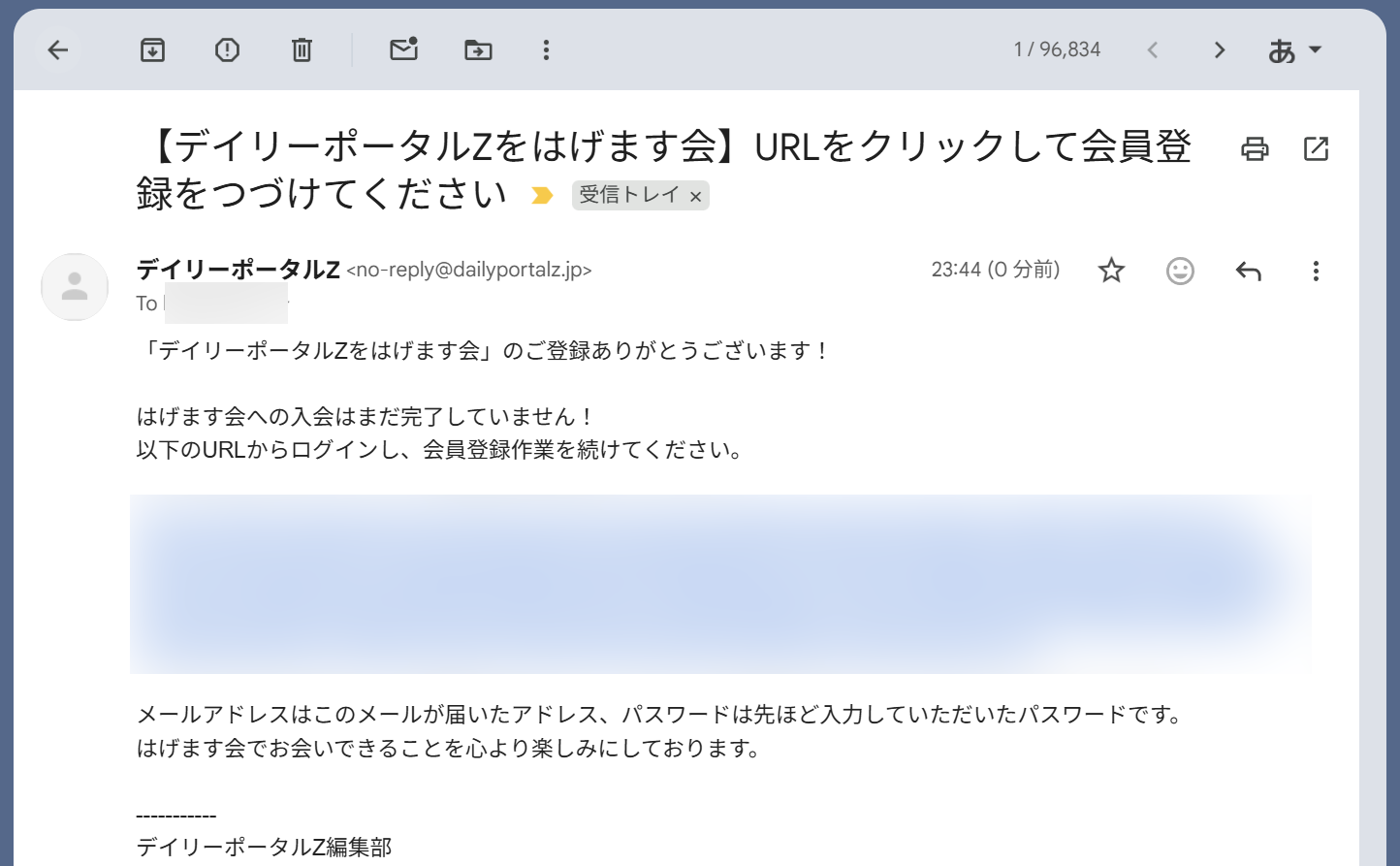Delete this email with trash icon
Screen dimensions: 1400x866
pos(302,50)
